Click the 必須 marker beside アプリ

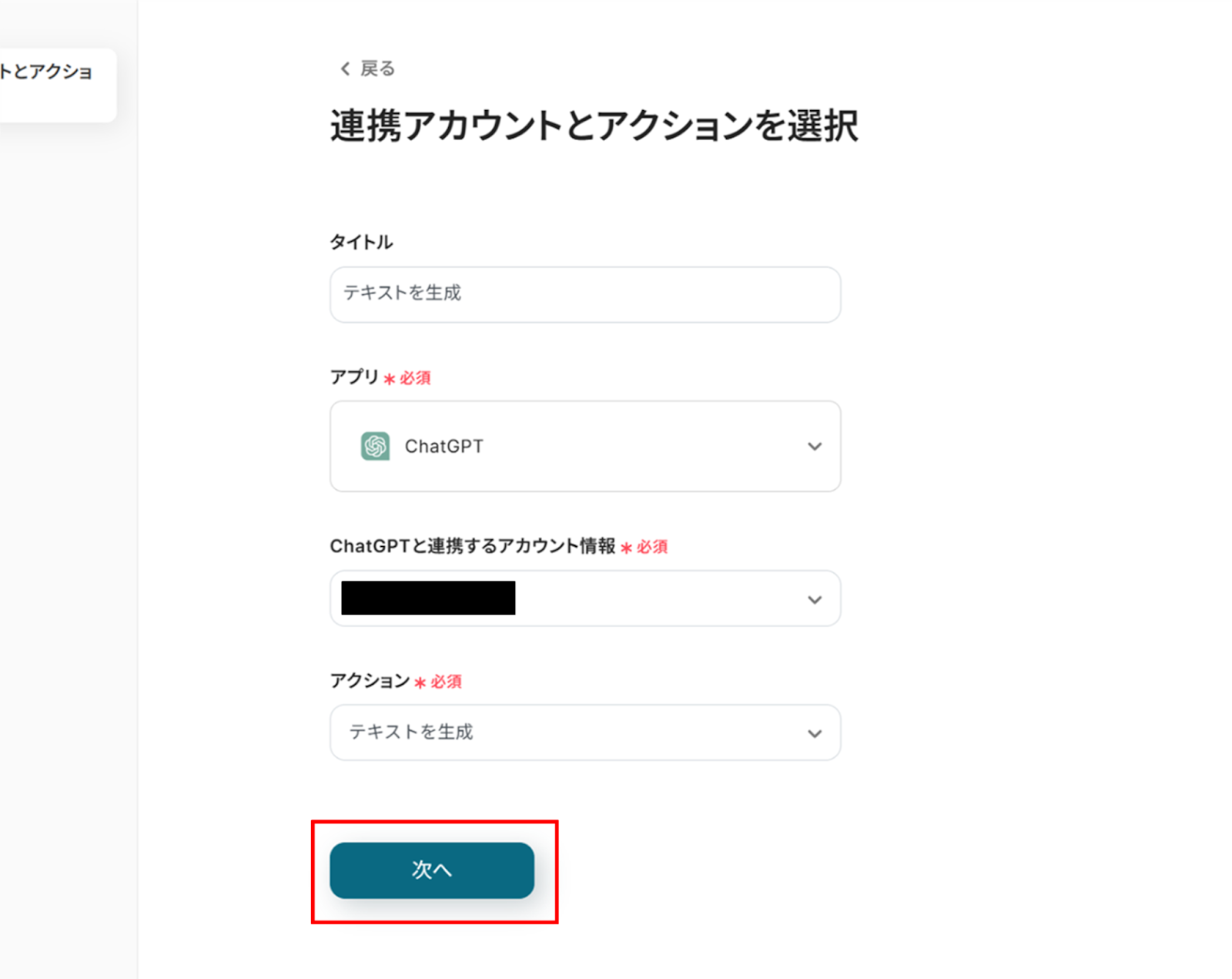[x=414, y=378]
